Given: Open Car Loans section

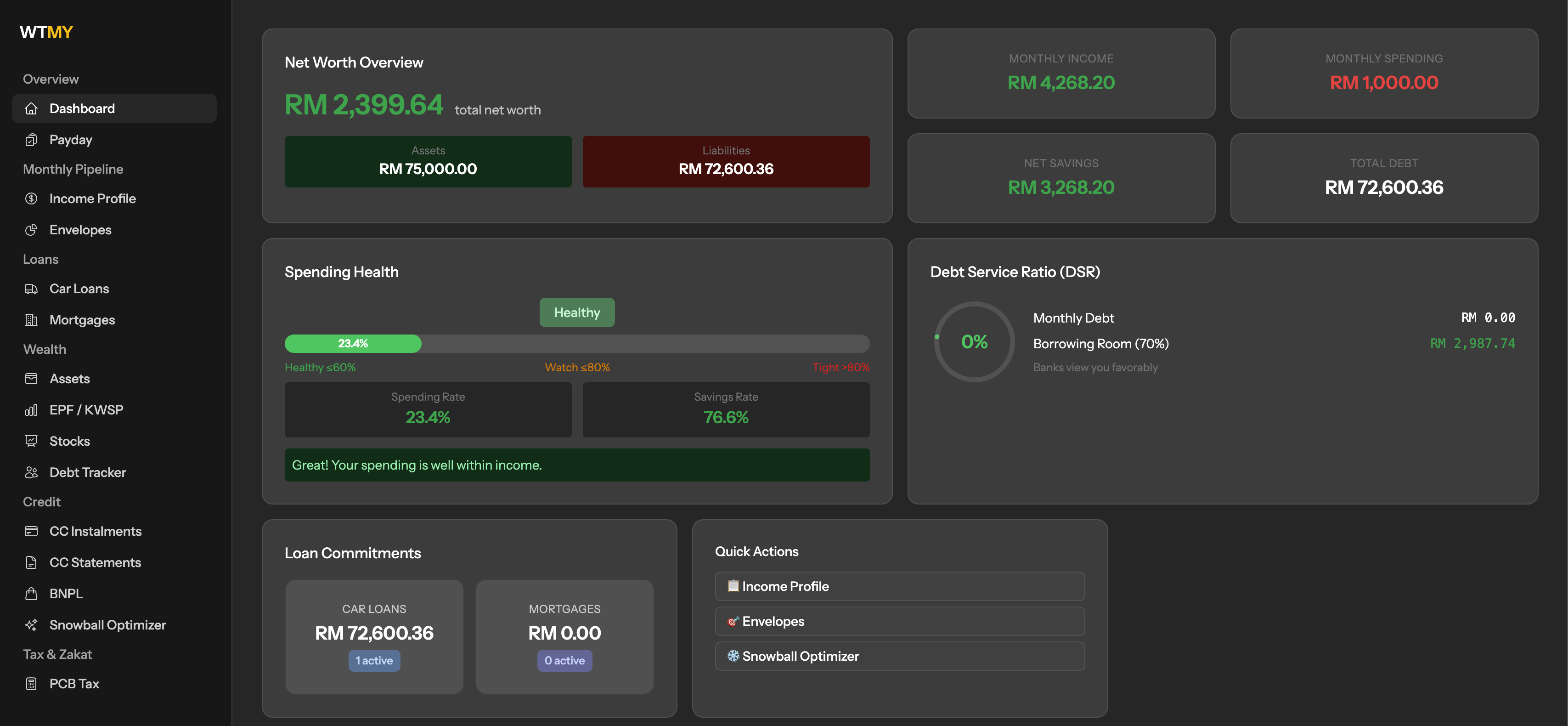Looking at the screenshot, I should 114,289.
